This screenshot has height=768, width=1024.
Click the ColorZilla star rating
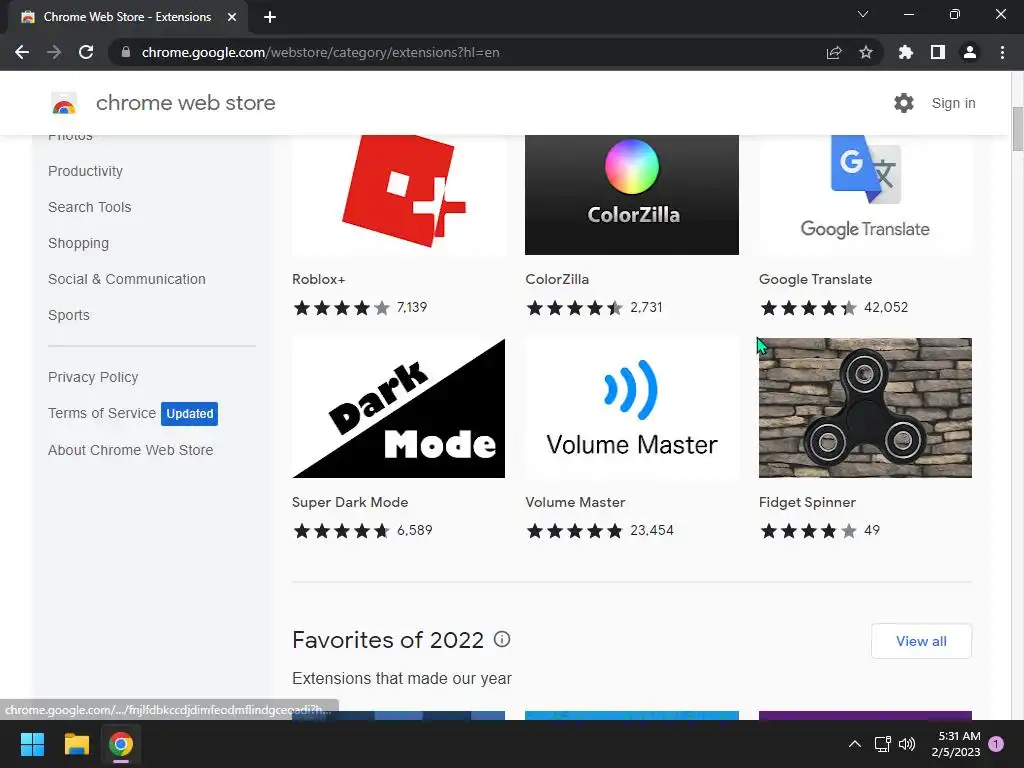pyautogui.click(x=575, y=308)
